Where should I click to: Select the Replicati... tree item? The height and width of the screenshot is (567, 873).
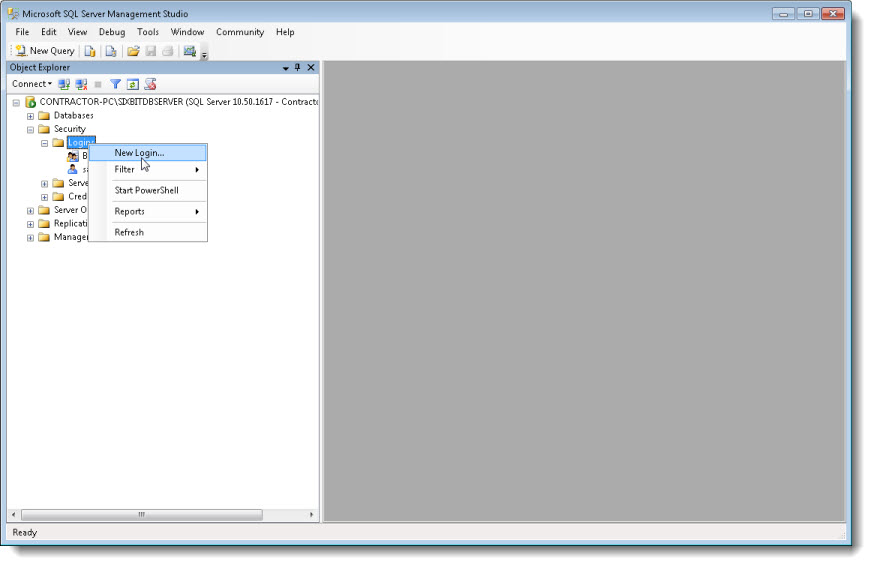(70, 223)
